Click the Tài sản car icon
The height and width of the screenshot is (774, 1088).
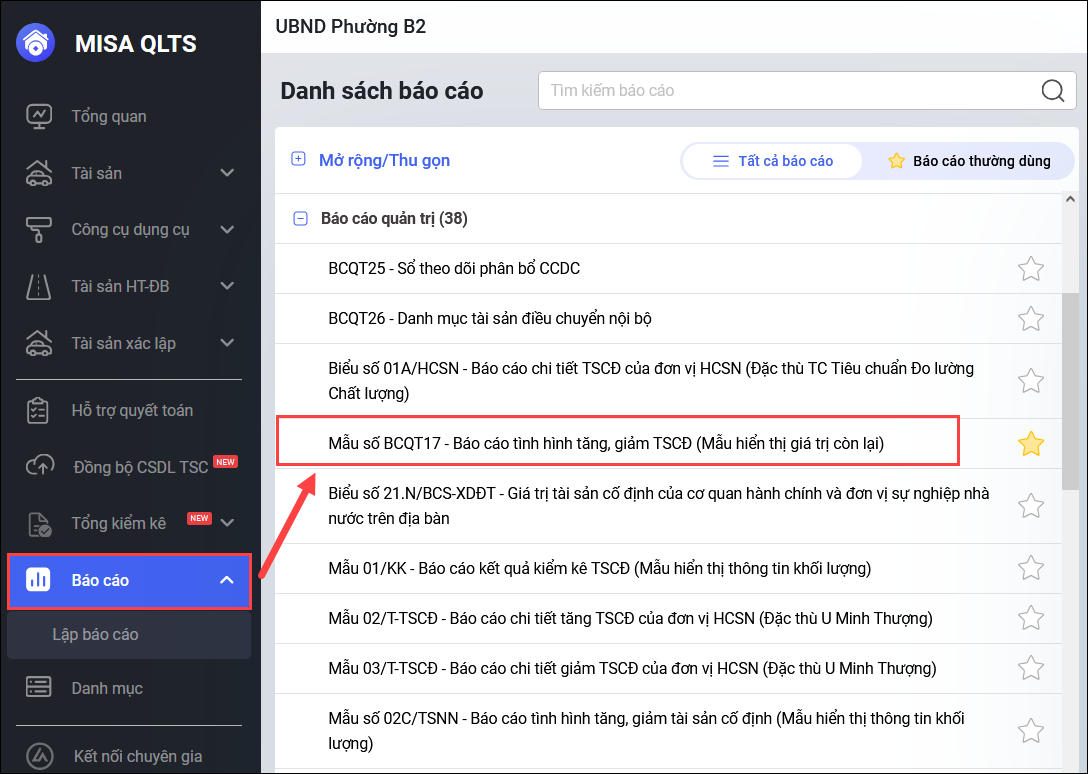click(39, 173)
